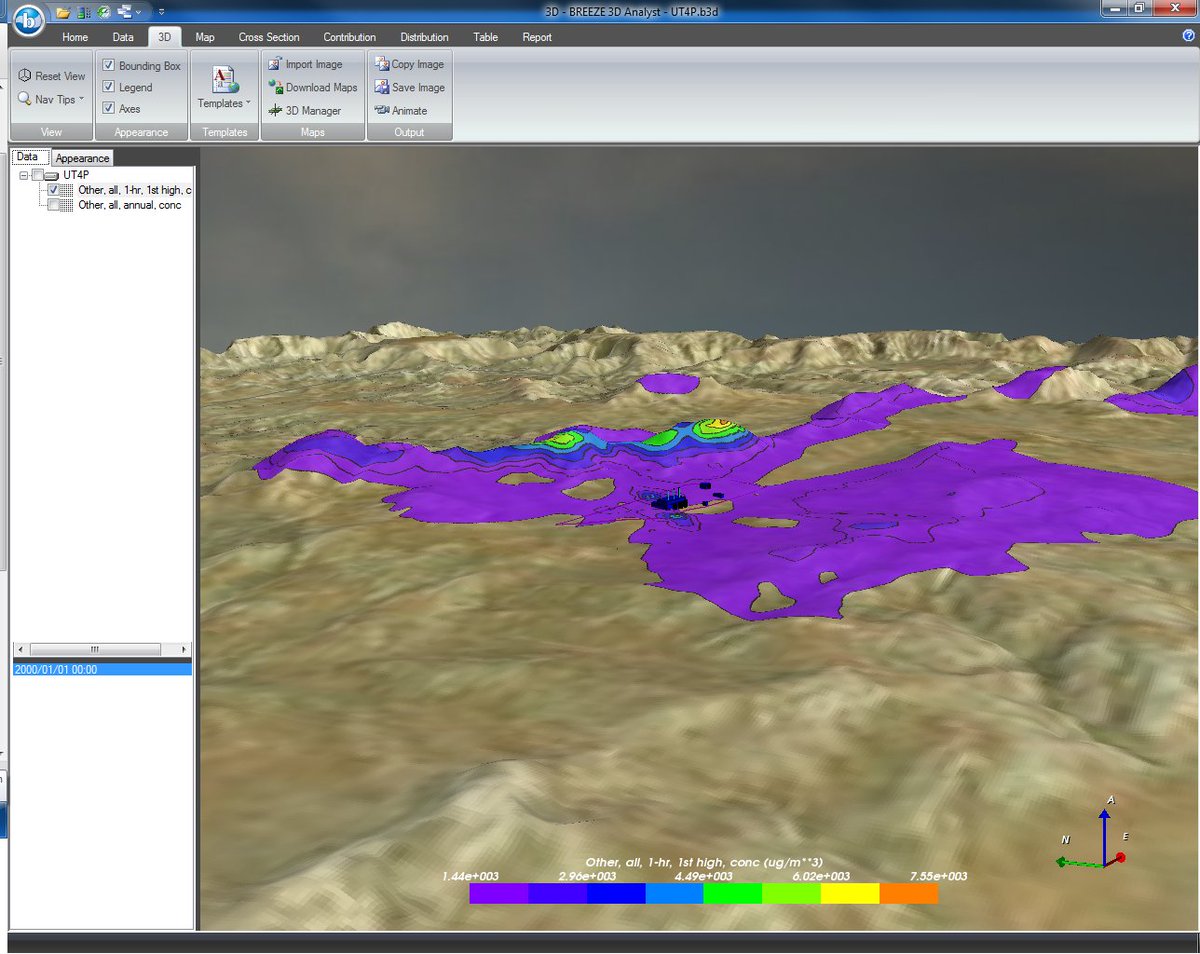Open the Templates dropdown
This screenshot has height=954, width=1200.
tap(224, 87)
